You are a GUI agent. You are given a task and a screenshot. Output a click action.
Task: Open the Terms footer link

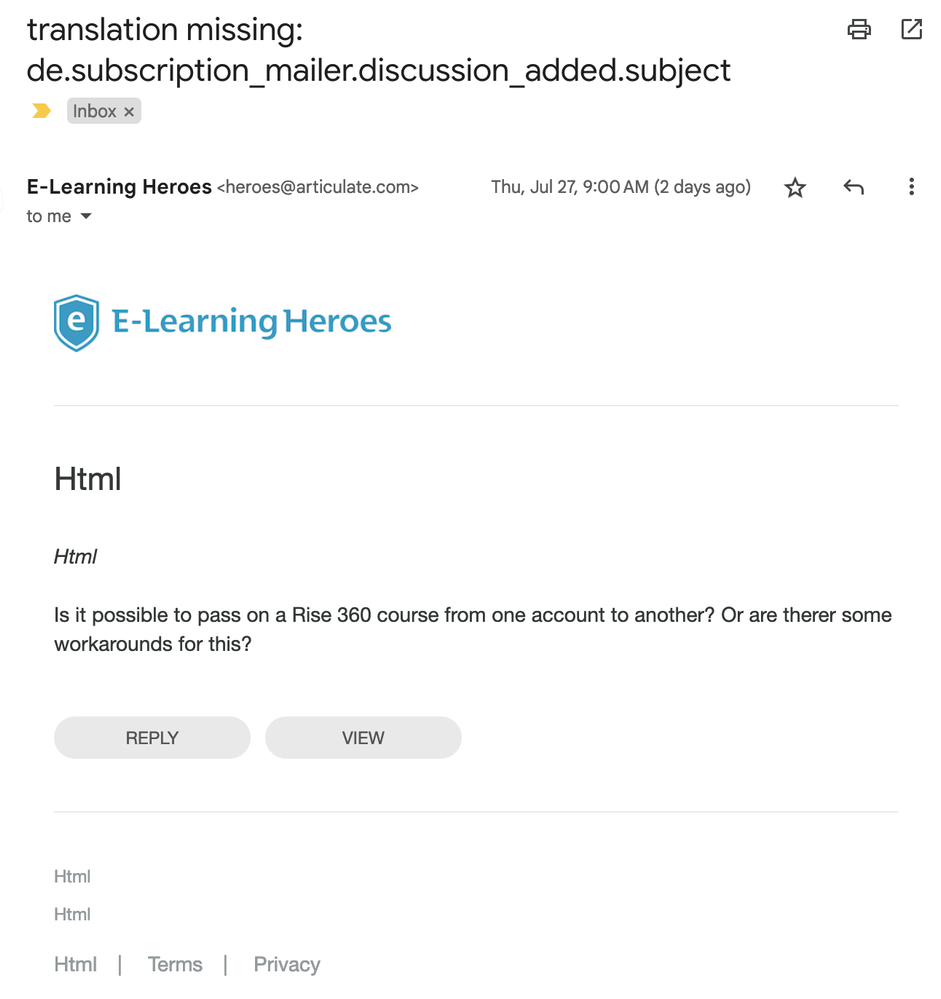(x=175, y=965)
